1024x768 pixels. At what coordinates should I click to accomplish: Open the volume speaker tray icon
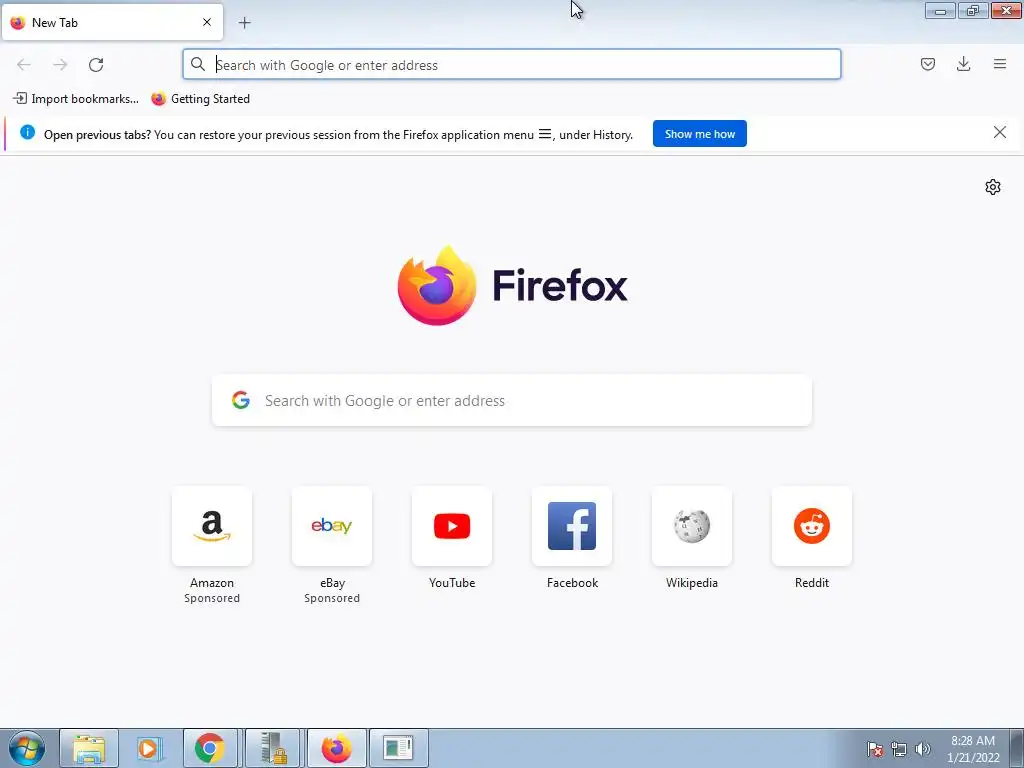point(922,749)
